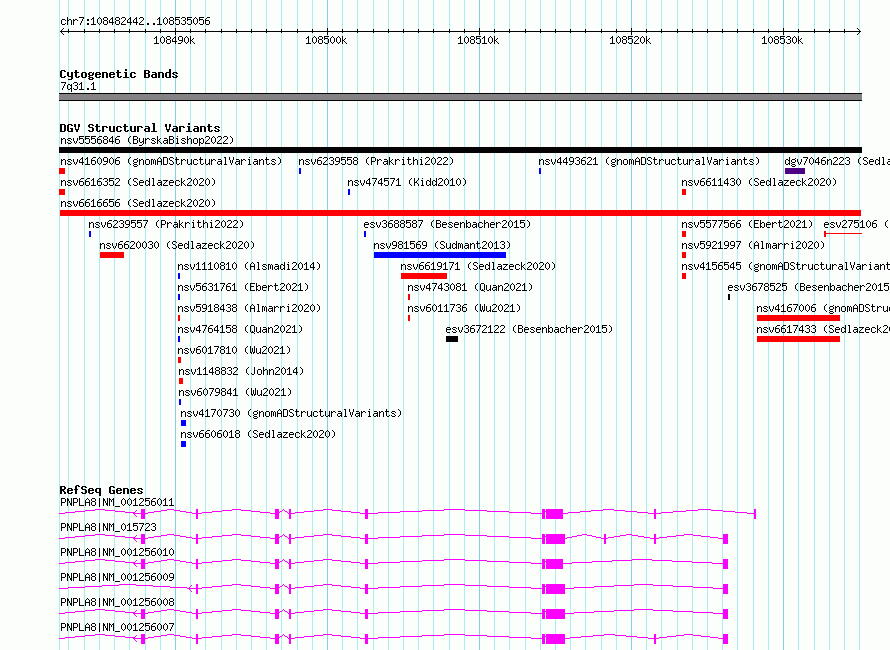Click the 108510k ruler position
The height and width of the screenshot is (650, 890).
478,40
